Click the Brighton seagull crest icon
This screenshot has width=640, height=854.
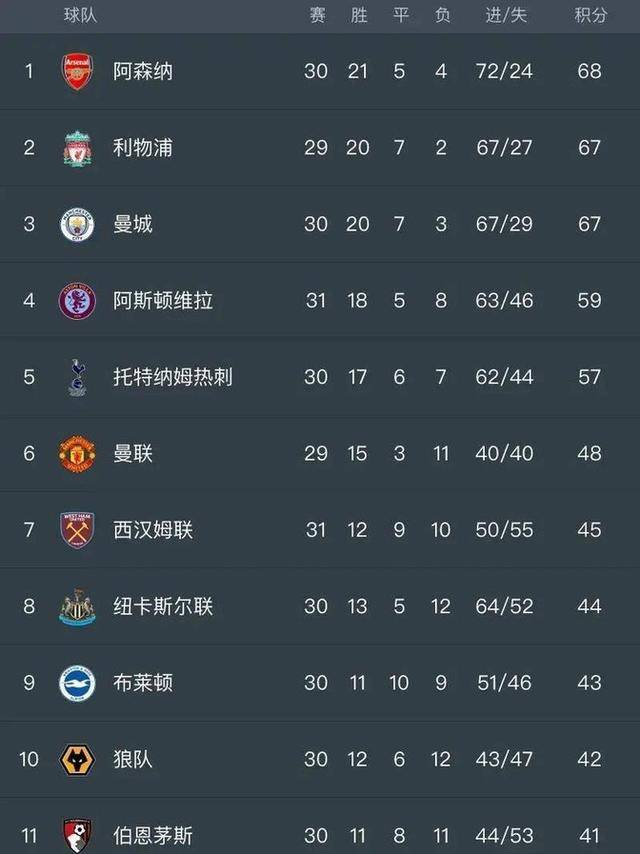pyautogui.click(x=77, y=683)
